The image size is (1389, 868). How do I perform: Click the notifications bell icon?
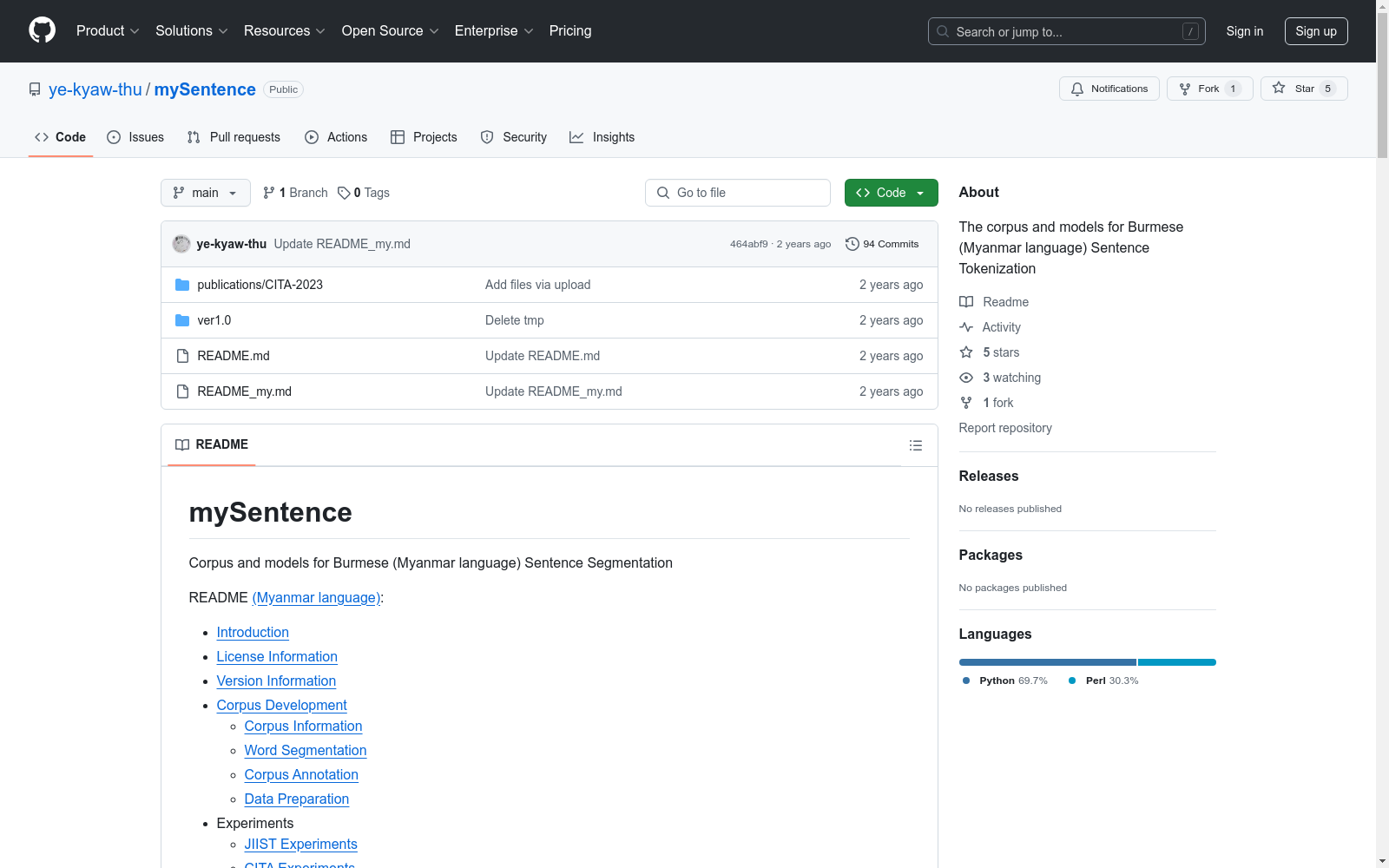(1077, 89)
